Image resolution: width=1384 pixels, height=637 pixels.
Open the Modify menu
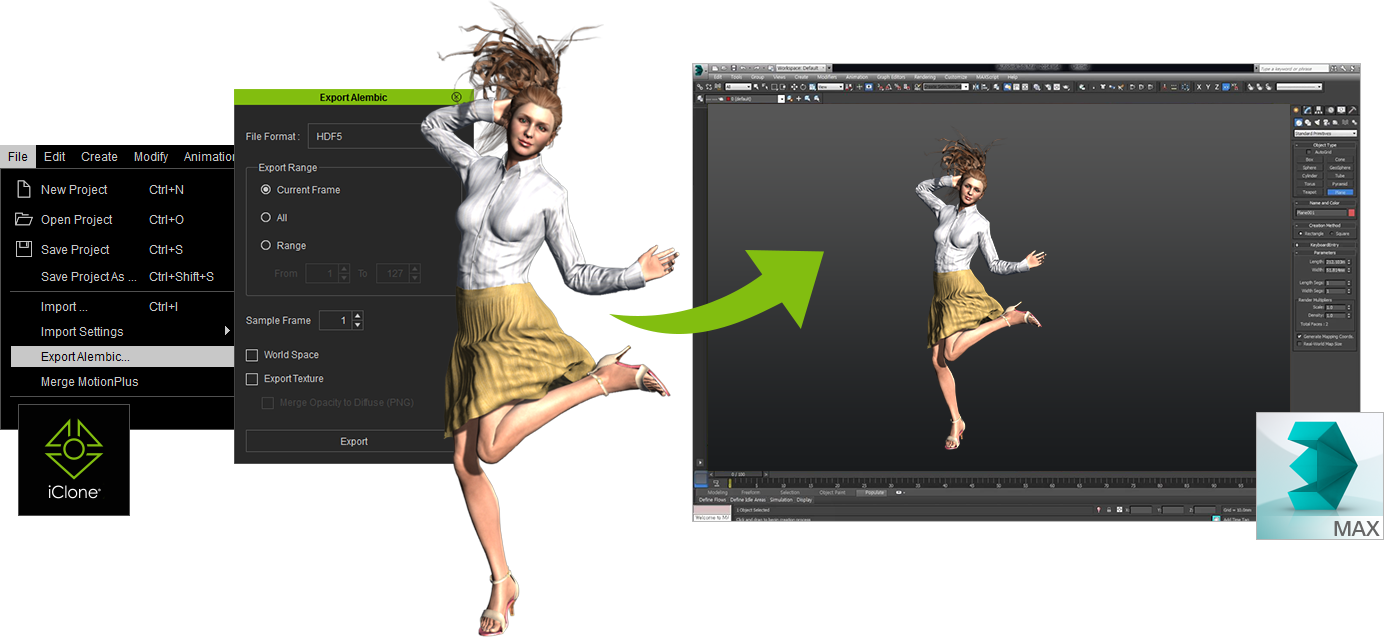pyautogui.click(x=151, y=157)
